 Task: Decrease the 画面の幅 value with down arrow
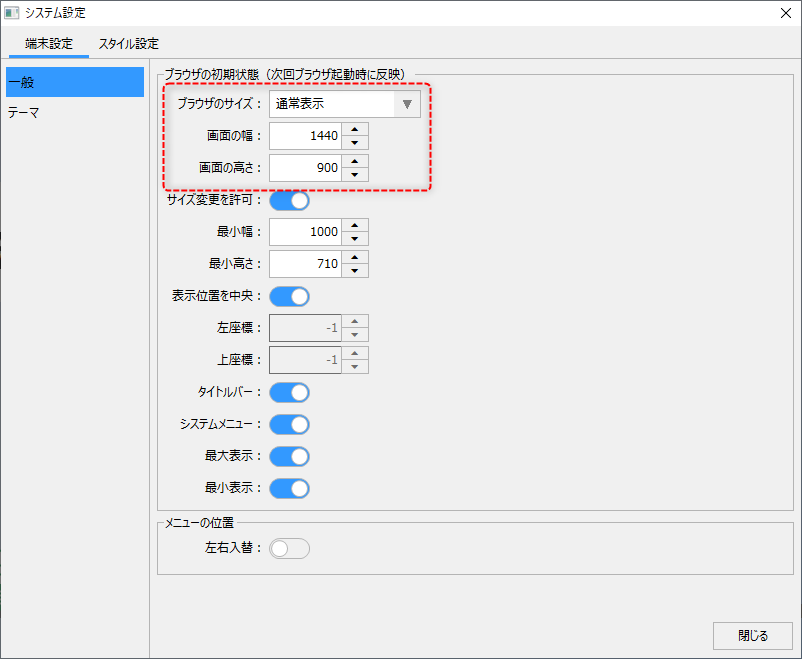point(355,142)
